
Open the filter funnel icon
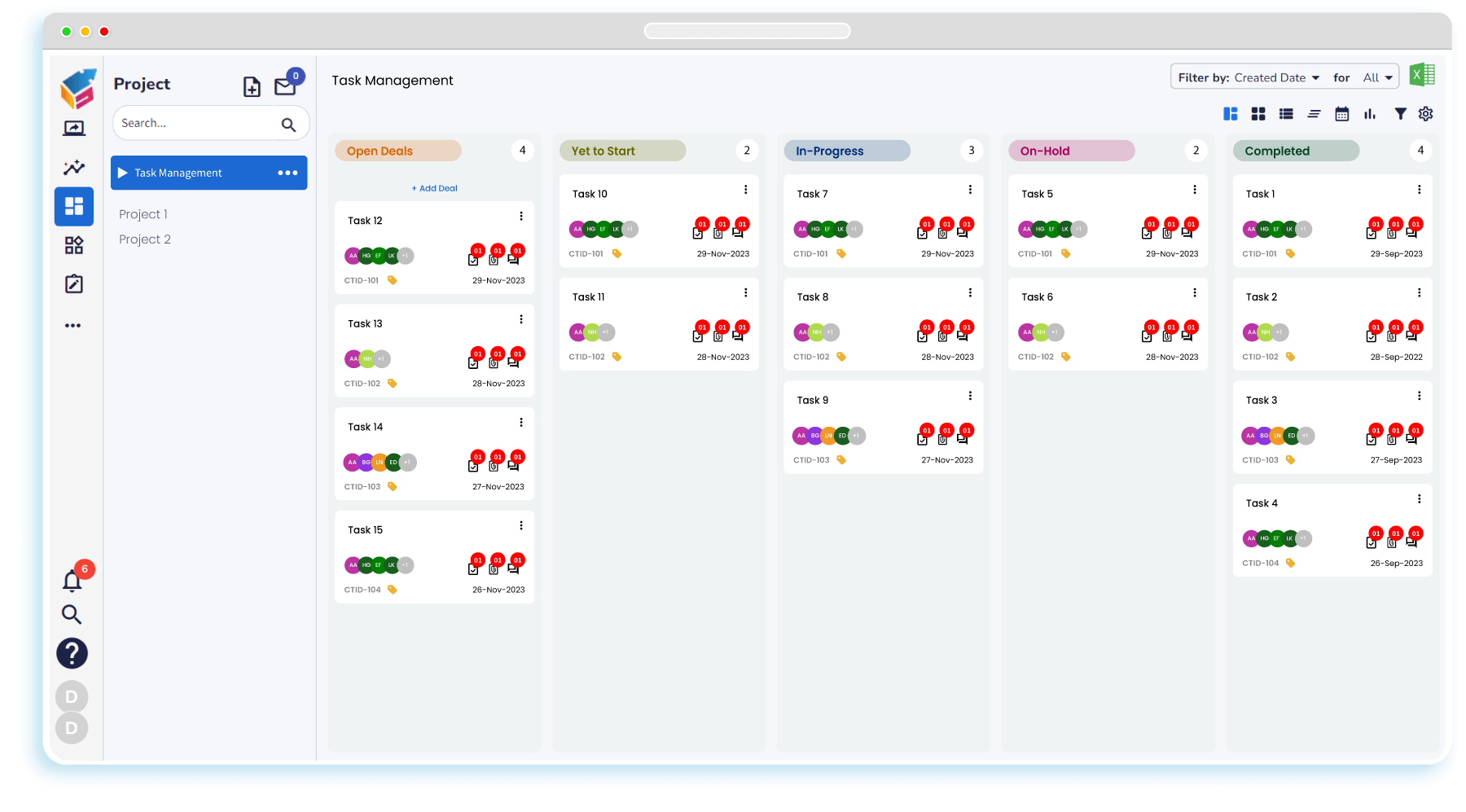pos(1400,113)
